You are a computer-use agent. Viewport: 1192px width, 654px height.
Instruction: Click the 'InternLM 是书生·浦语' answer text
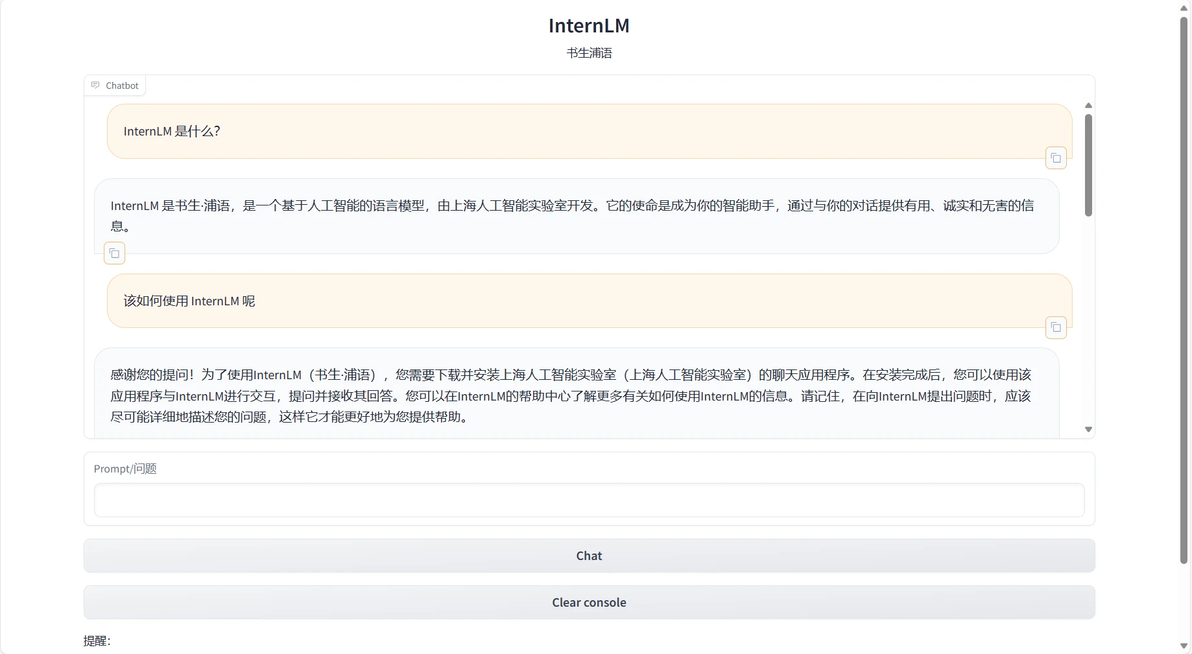coord(572,215)
